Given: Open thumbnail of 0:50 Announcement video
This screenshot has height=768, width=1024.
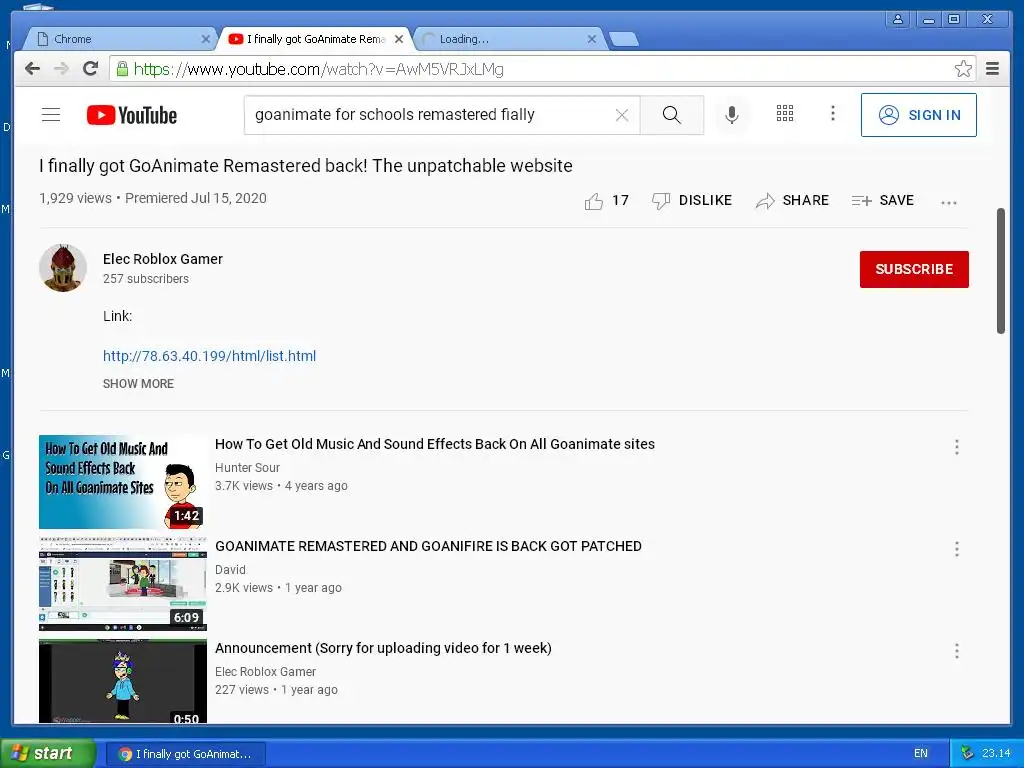Looking at the screenshot, I should (123, 680).
